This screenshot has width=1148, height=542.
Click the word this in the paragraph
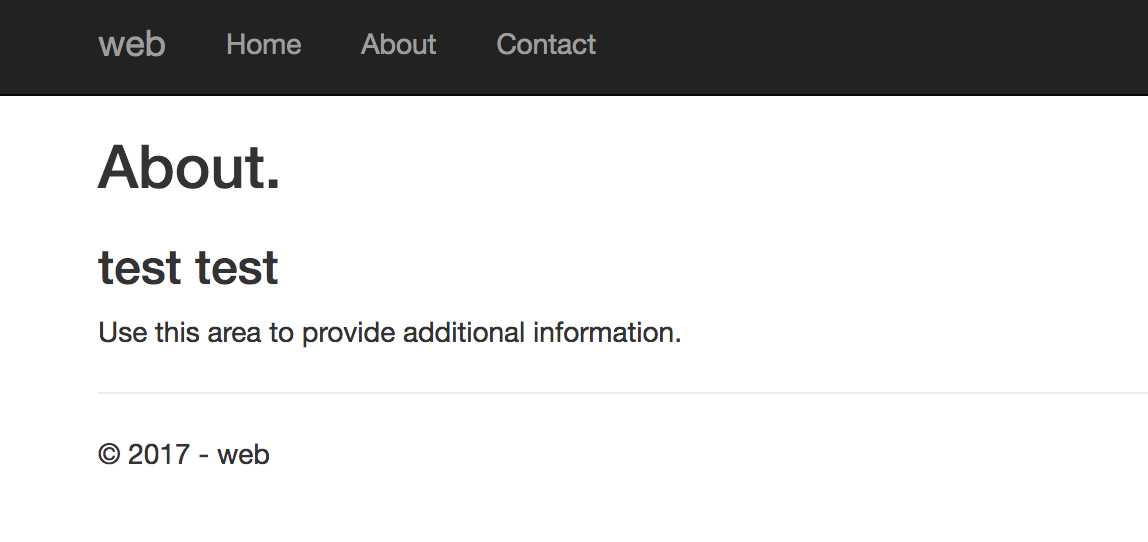click(177, 332)
